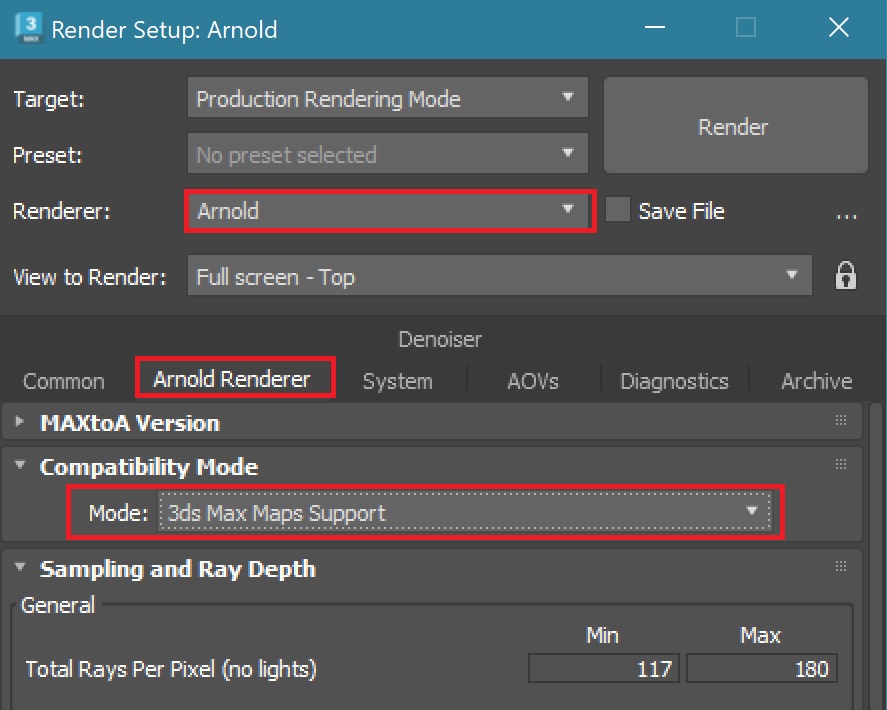
Task: Click the ellipsis next to Save File
Action: 847,213
